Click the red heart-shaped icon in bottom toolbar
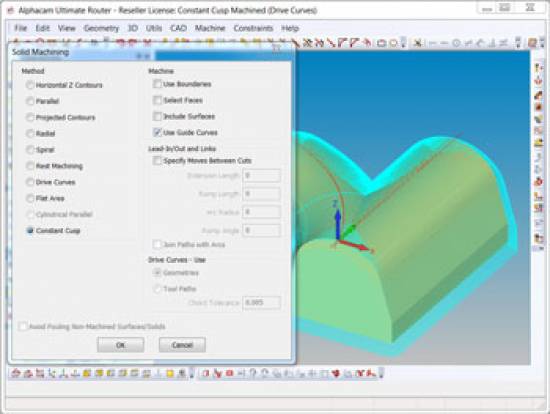Image resolution: width=550 pixels, height=414 pixels. [x=336, y=373]
